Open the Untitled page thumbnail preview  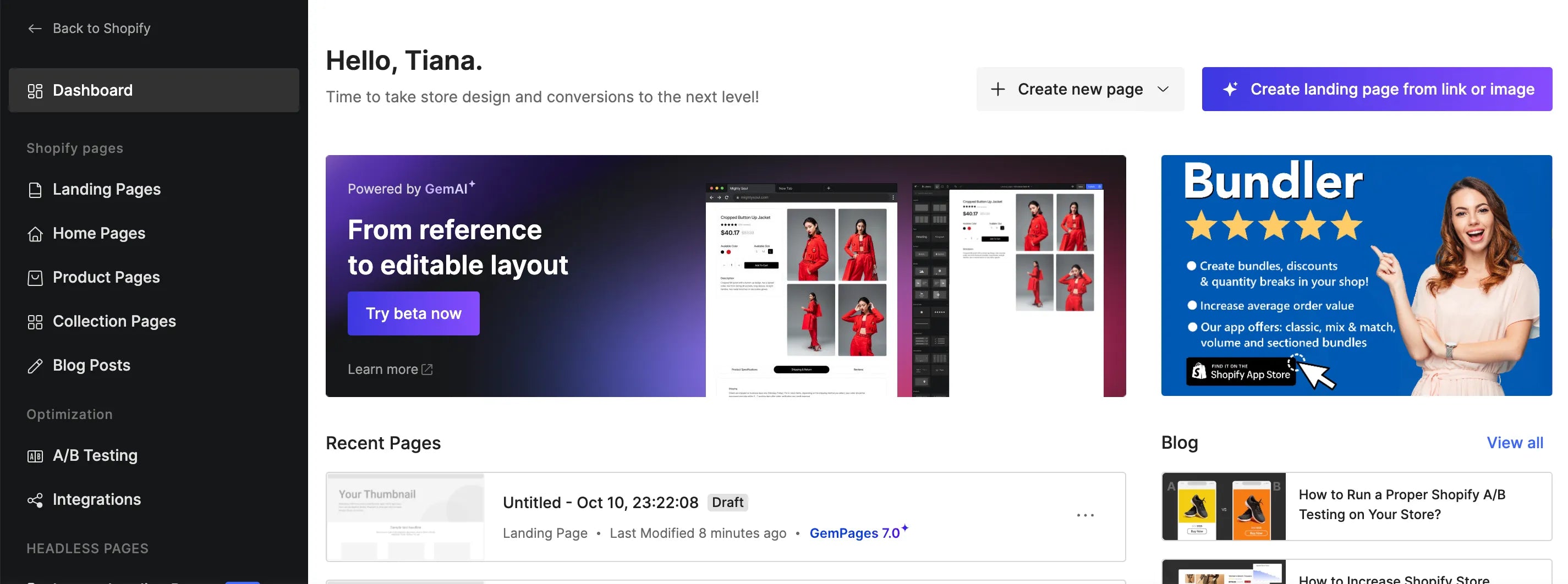click(x=405, y=516)
